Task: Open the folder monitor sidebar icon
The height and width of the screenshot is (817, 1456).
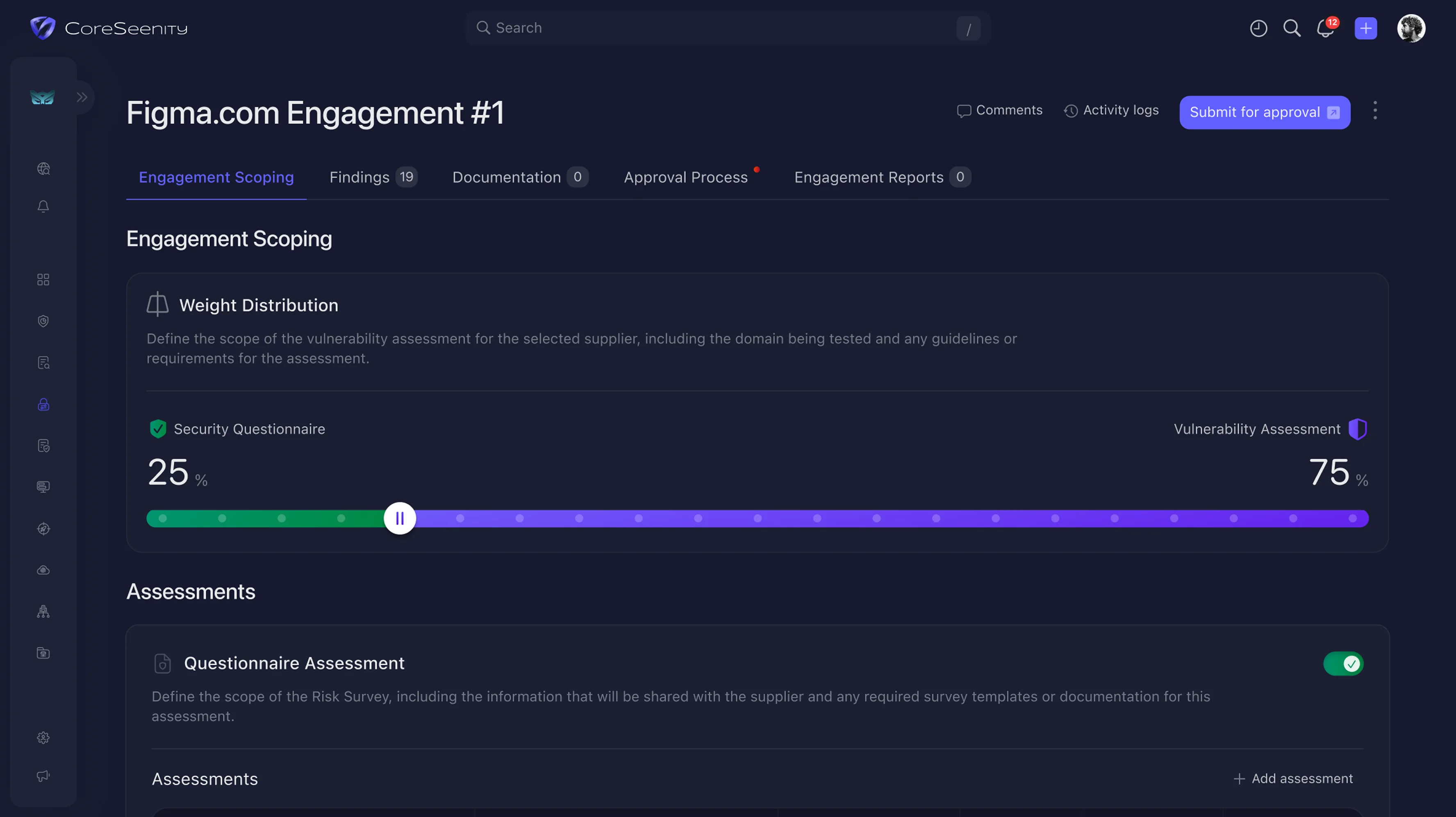Action: (43, 653)
